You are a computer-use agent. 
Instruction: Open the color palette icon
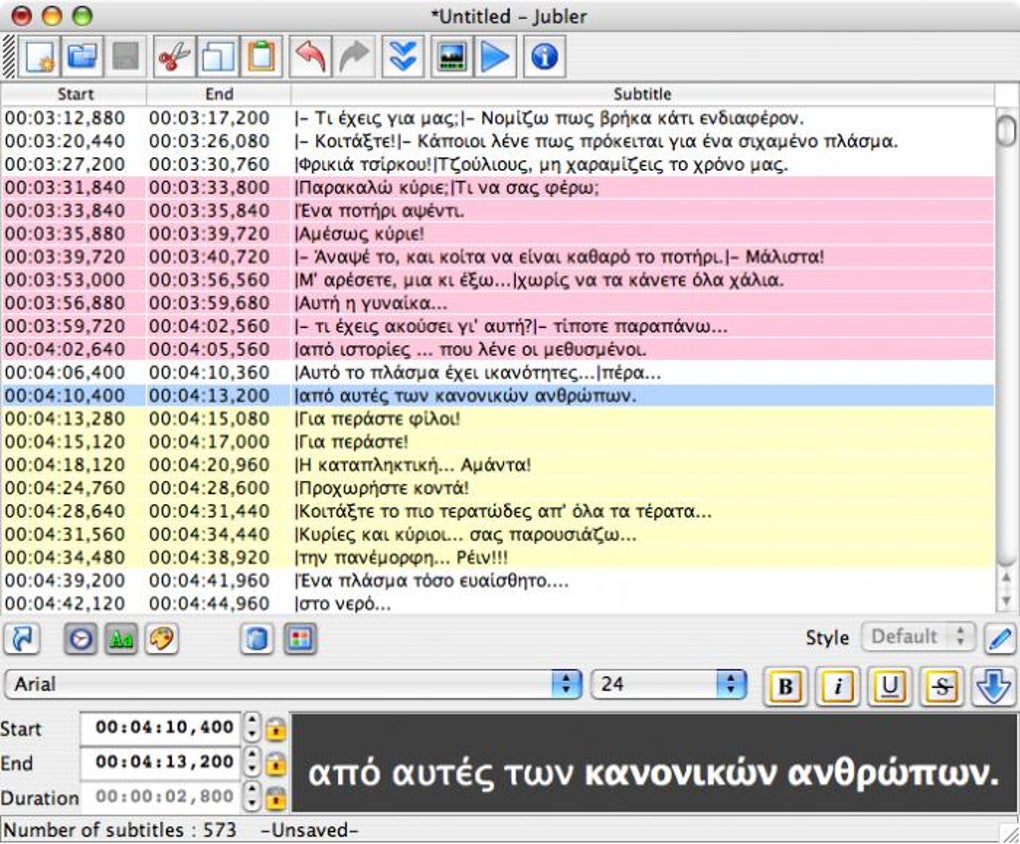(x=161, y=639)
